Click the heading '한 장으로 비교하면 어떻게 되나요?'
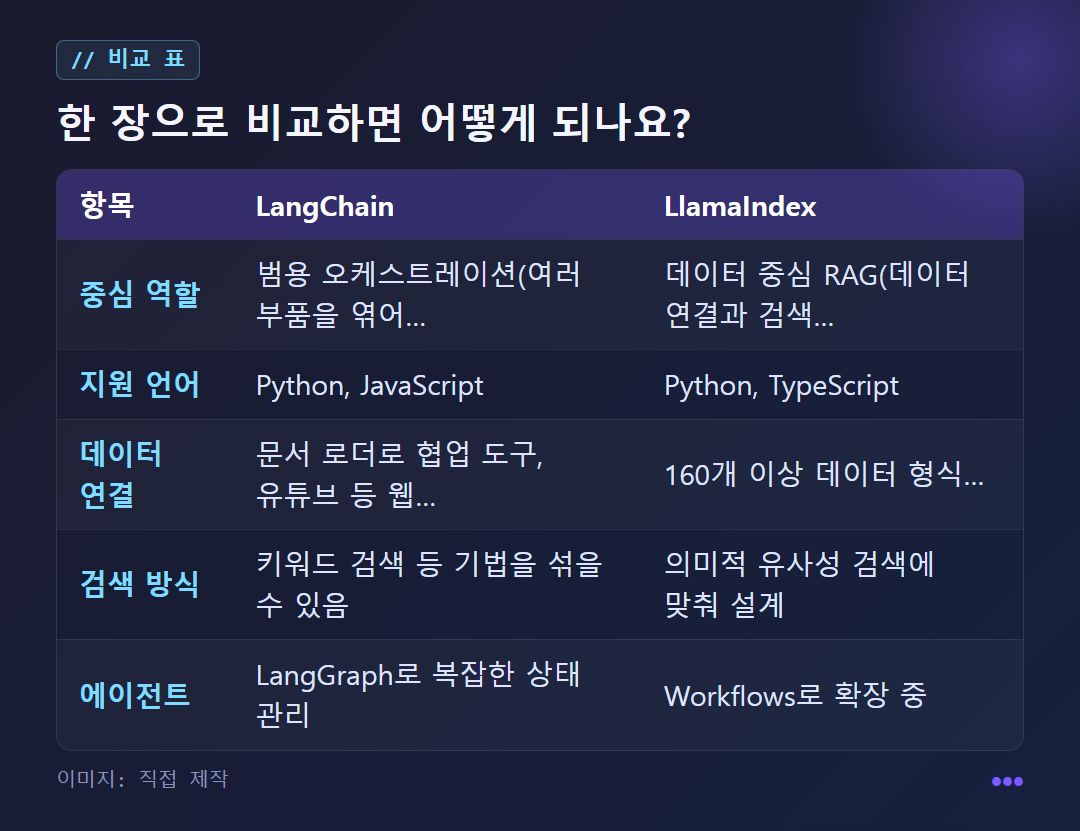 374,123
